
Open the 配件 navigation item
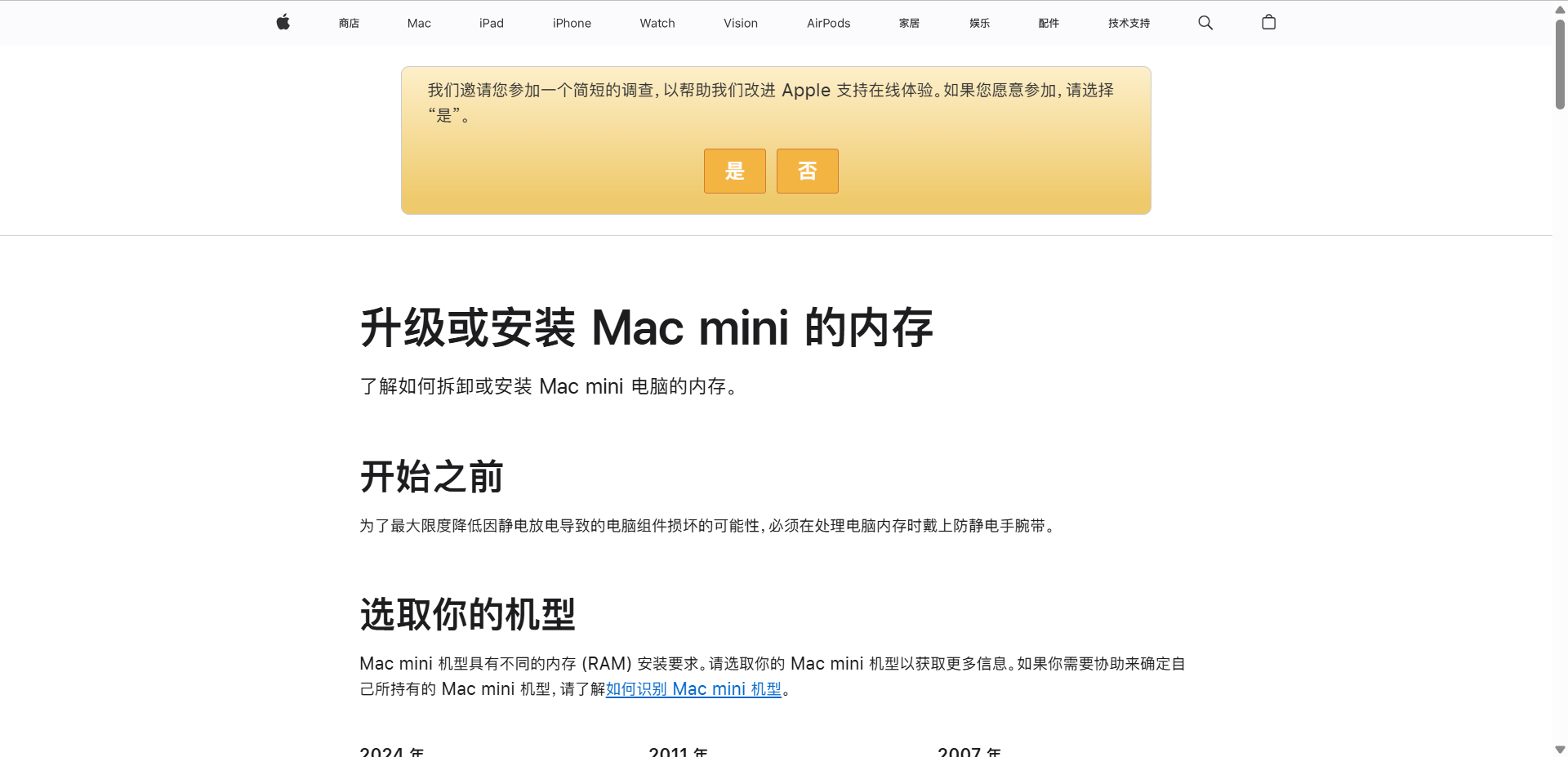[1049, 23]
